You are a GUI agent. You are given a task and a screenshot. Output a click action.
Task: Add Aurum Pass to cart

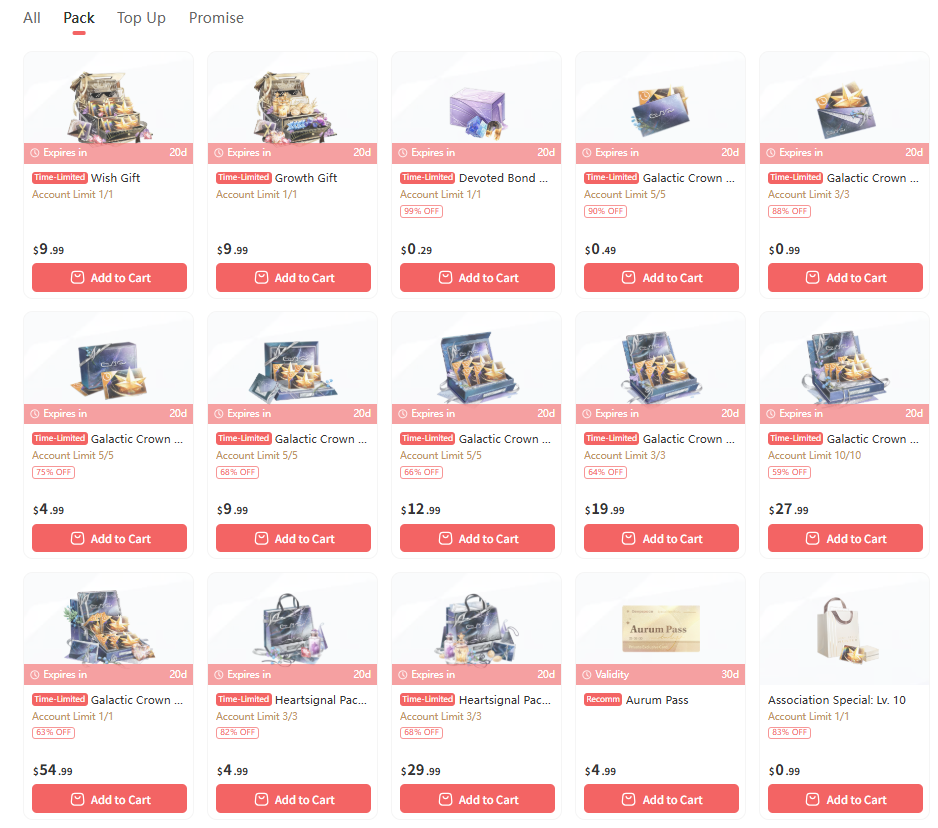pos(661,799)
